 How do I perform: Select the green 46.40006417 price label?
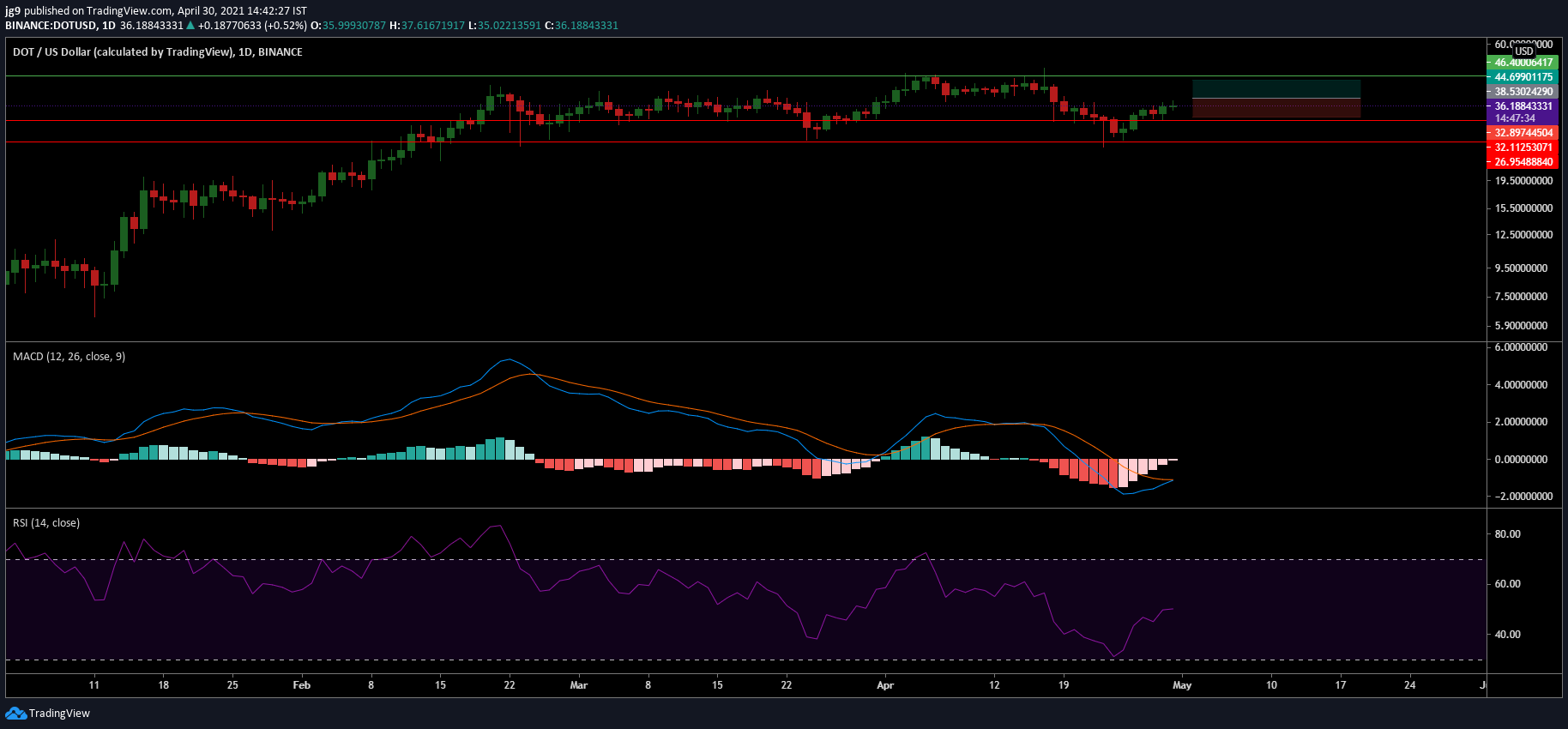pyautogui.click(x=1523, y=63)
